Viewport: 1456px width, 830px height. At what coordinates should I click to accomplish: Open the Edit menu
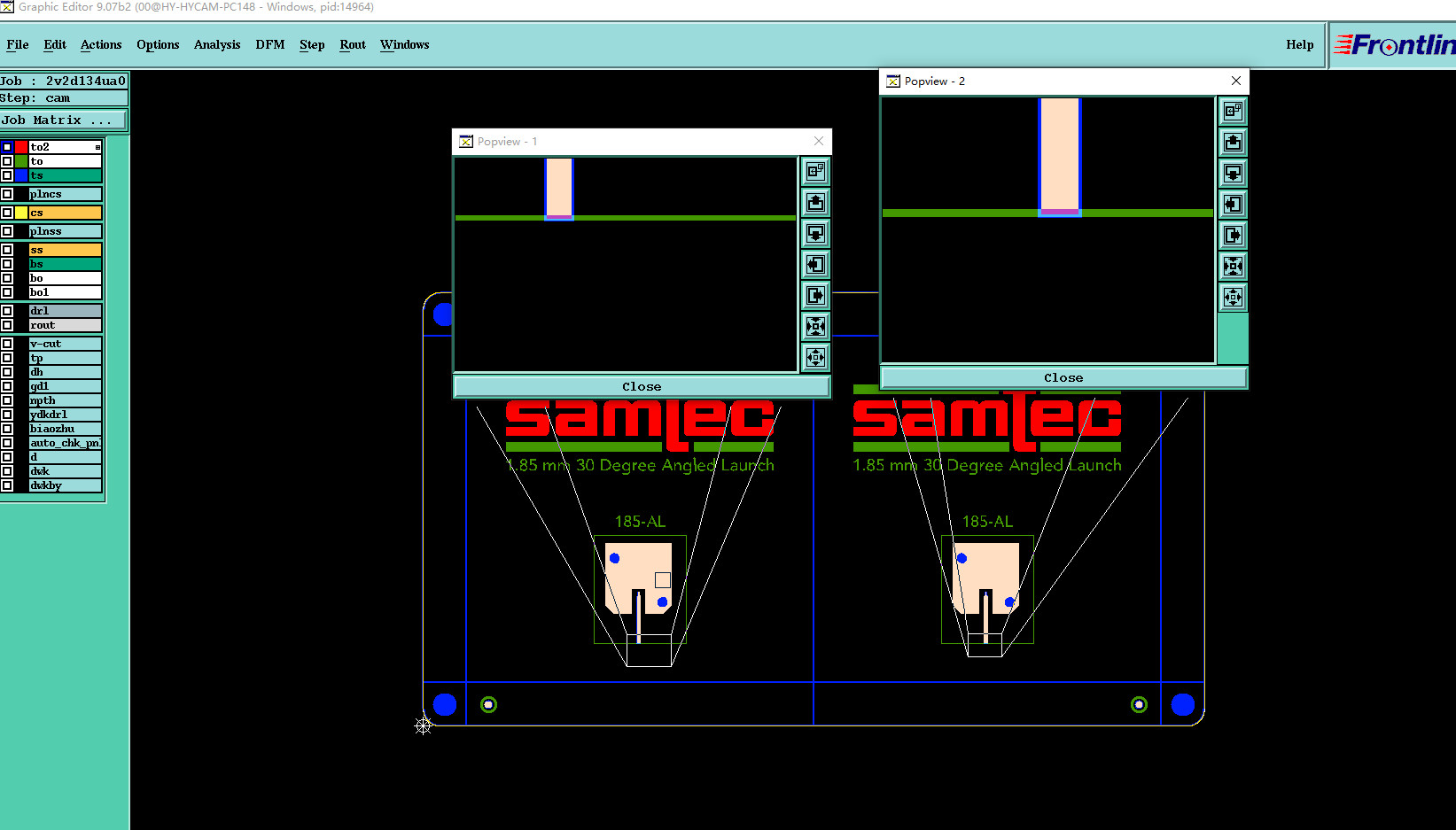55,44
